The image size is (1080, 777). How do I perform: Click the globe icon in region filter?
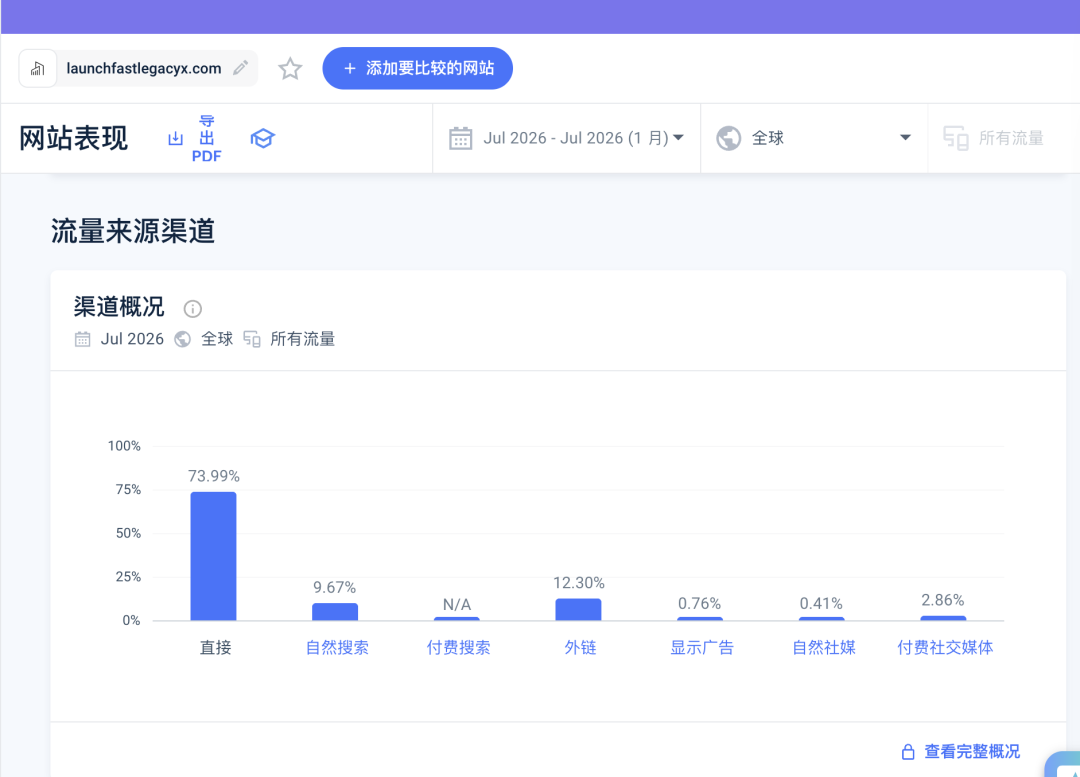pos(729,138)
